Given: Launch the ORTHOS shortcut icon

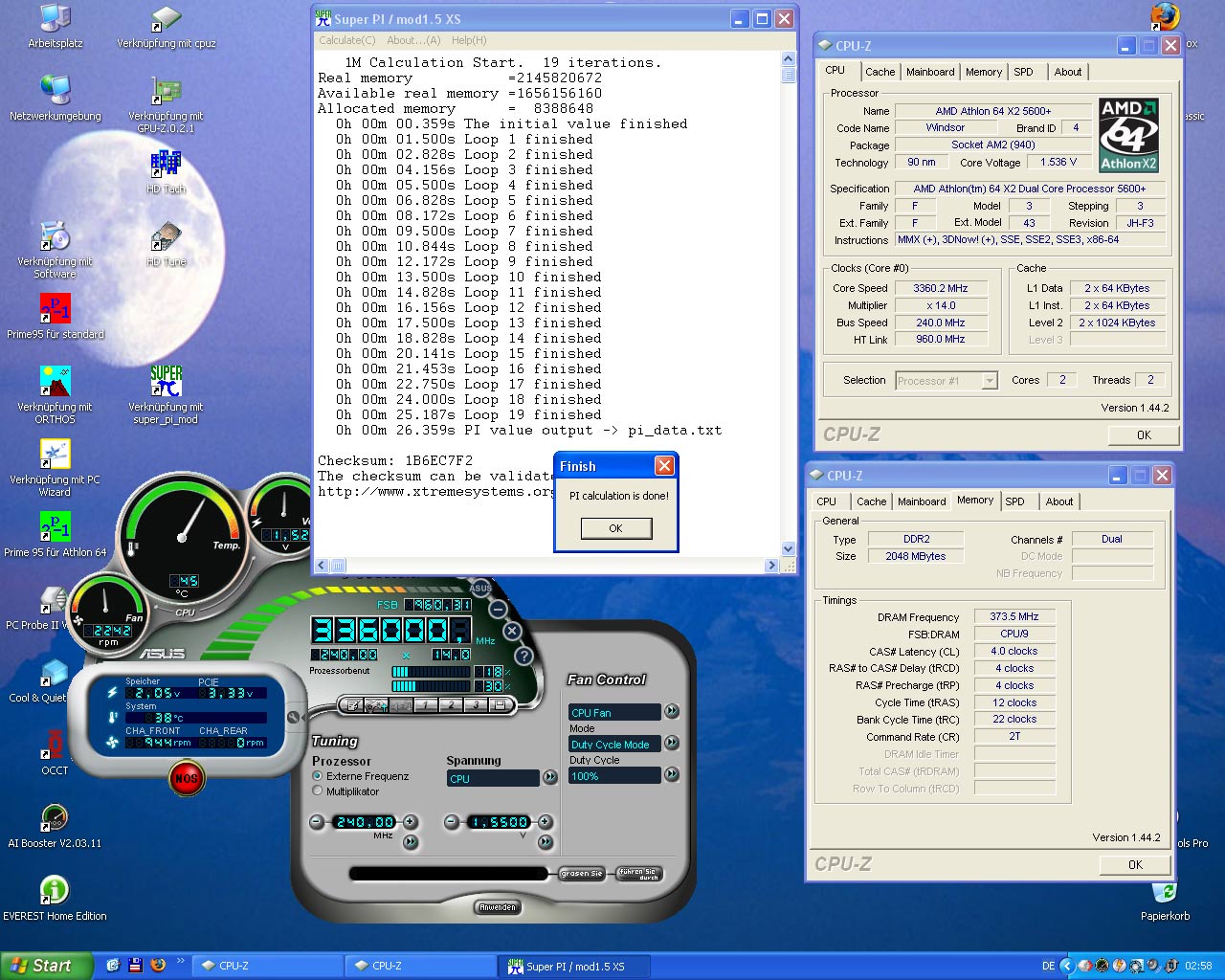Looking at the screenshot, I should (x=56, y=395).
